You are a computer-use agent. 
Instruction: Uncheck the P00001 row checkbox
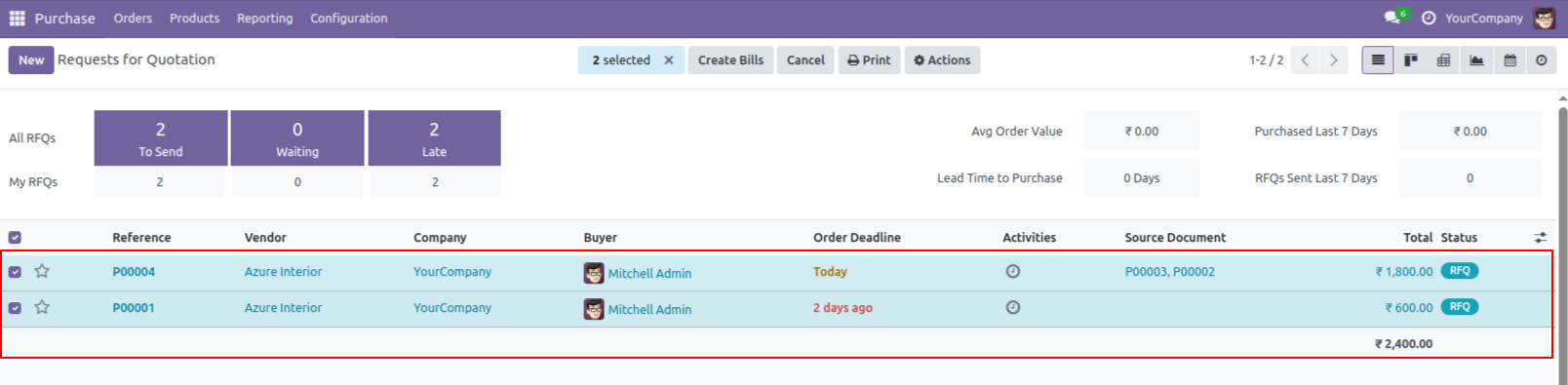15,308
